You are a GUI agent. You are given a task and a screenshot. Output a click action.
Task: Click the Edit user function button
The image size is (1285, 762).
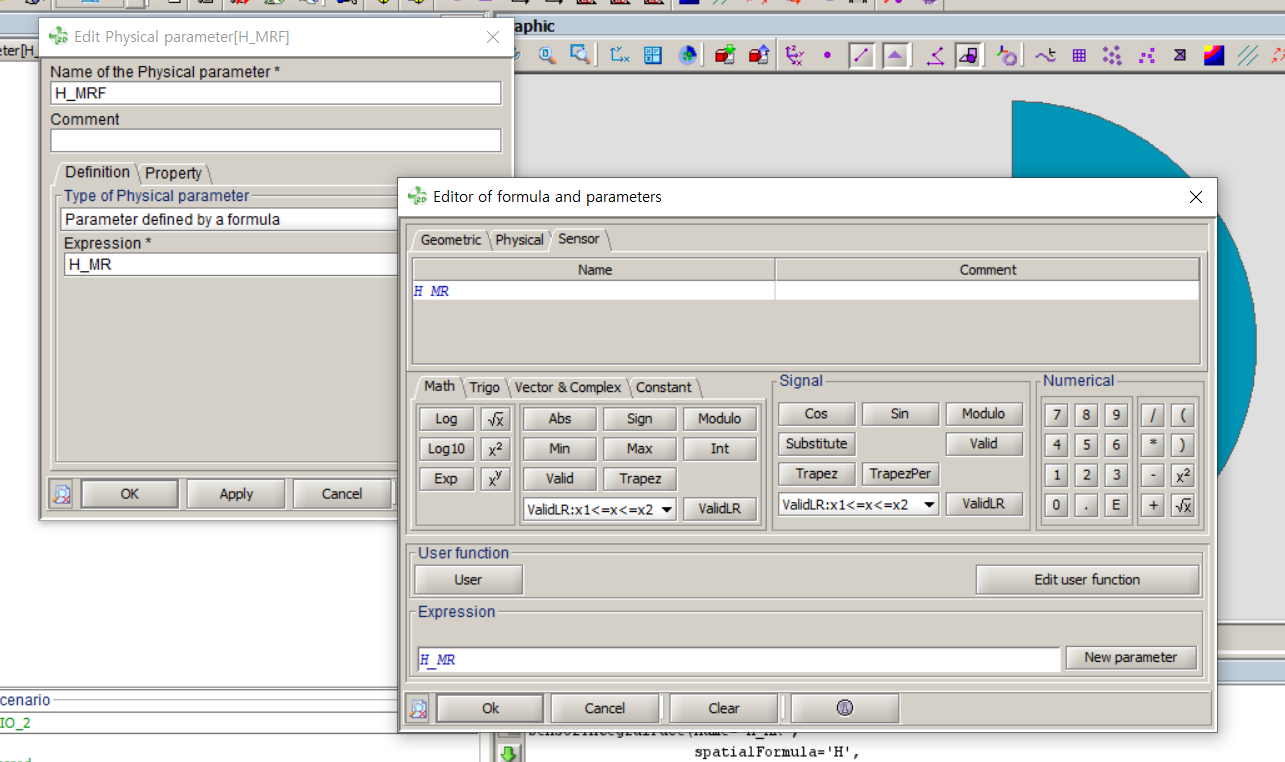tap(1087, 580)
